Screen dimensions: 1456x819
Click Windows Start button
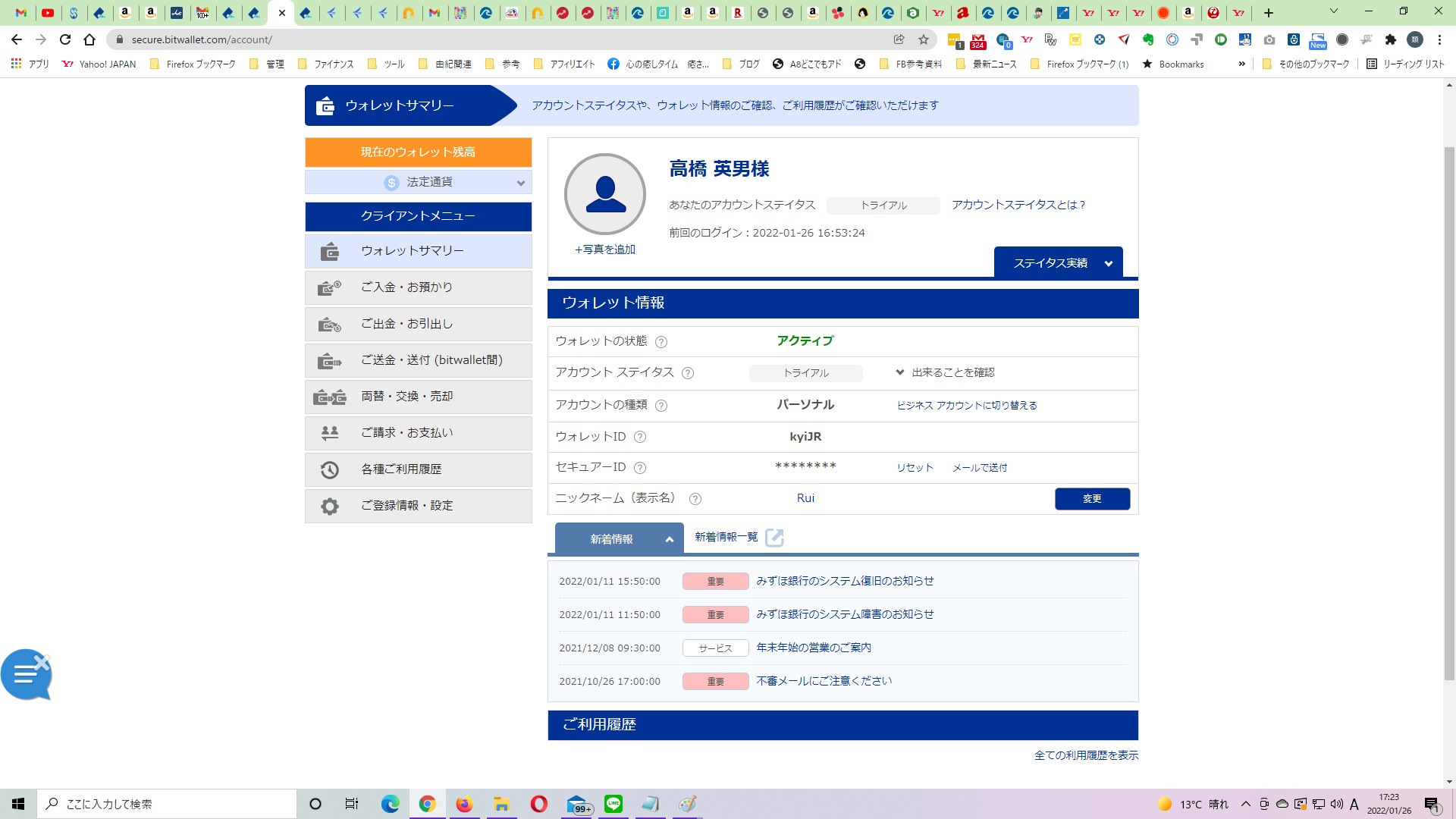(18, 804)
